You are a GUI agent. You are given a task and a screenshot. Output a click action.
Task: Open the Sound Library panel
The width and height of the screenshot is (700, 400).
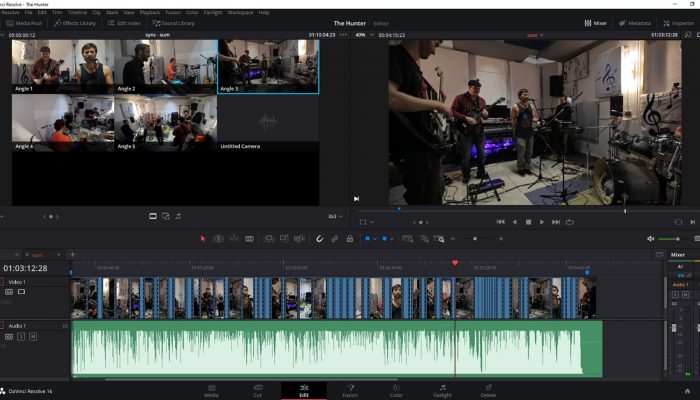(174, 23)
